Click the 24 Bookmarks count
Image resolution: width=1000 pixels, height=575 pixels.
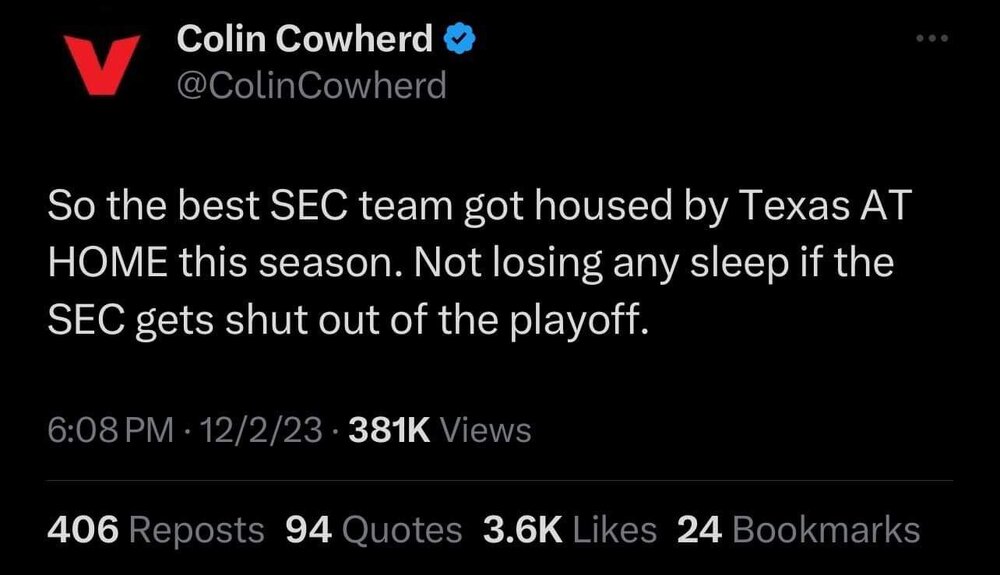(798, 530)
